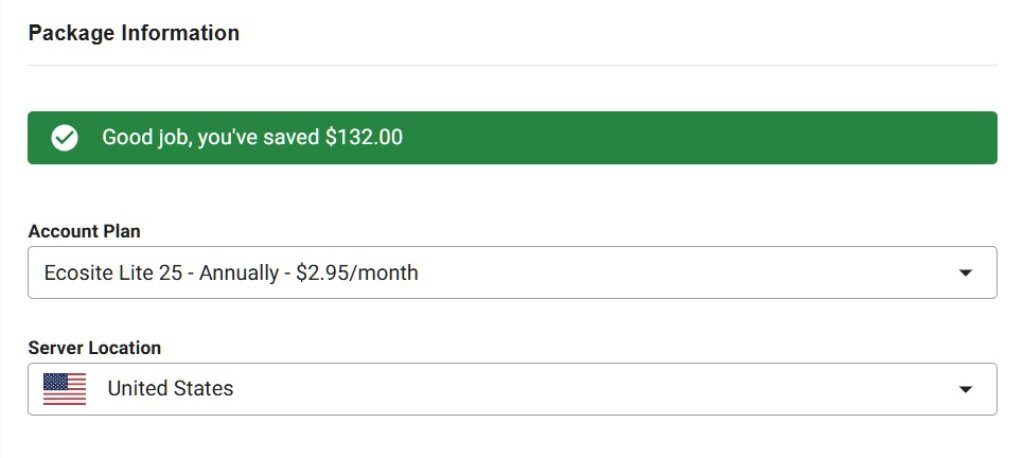Screen dimensions: 1024x458
Task: Click right end of the green banner
Action: [x=975, y=138]
